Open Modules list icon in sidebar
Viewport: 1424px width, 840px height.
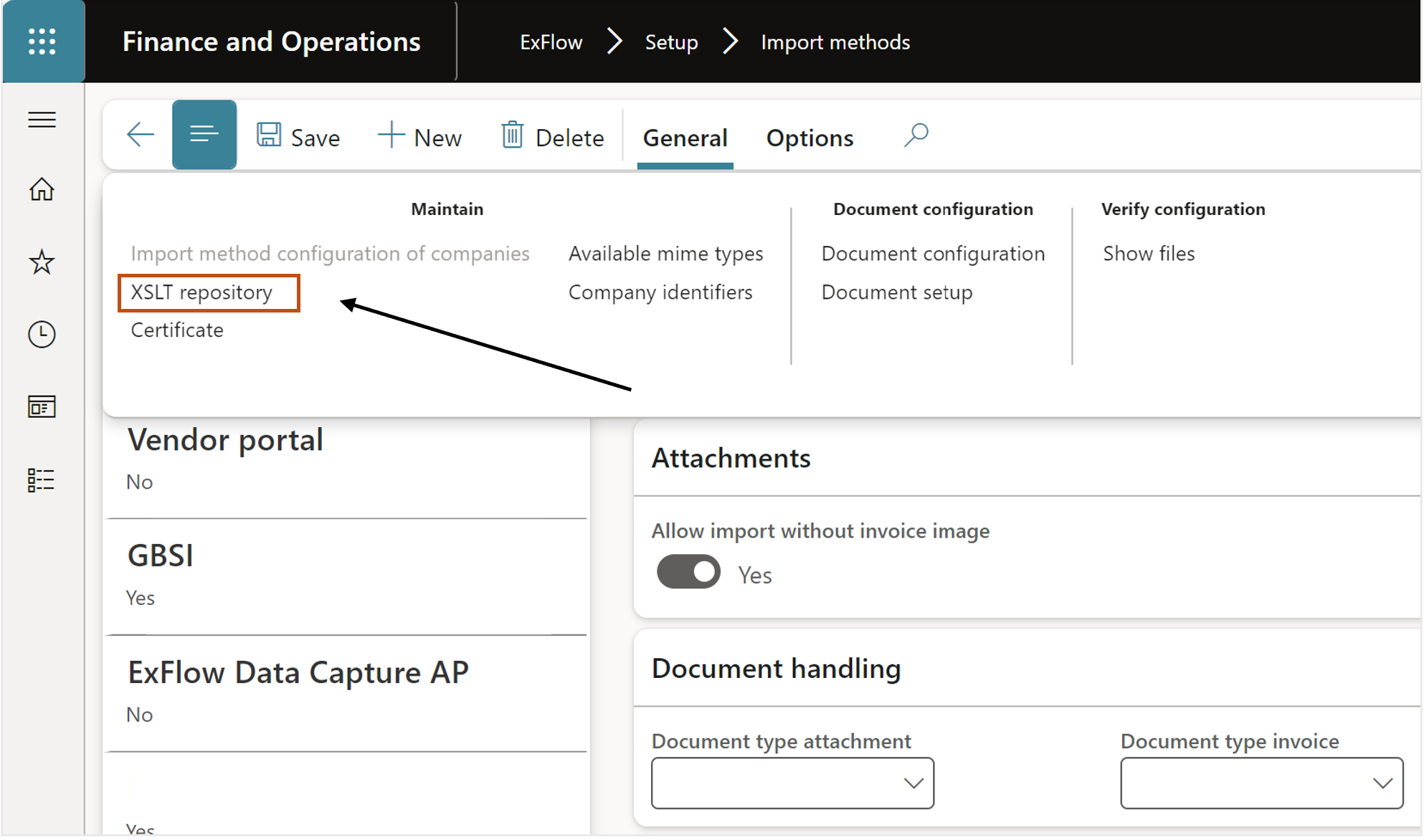[x=42, y=479]
